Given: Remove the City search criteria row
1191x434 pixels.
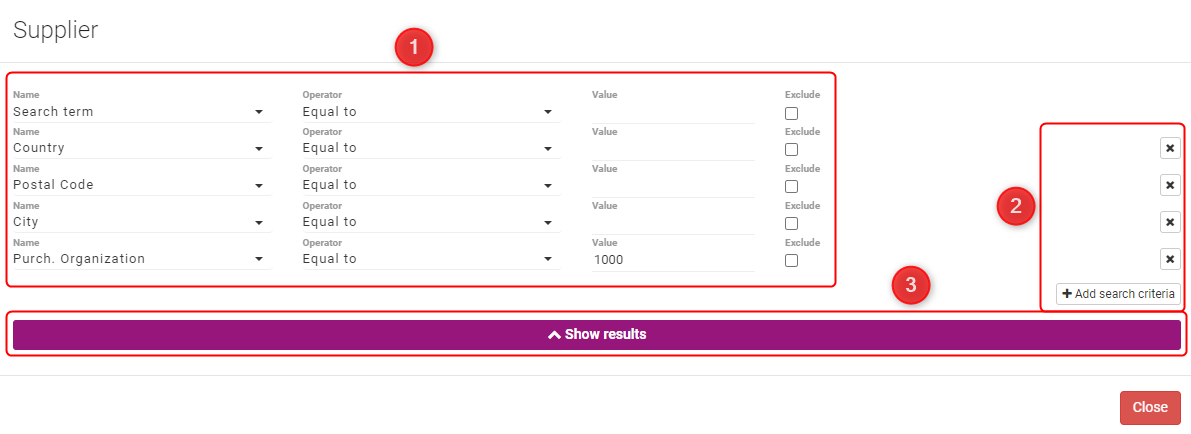Looking at the screenshot, I should point(1170,222).
